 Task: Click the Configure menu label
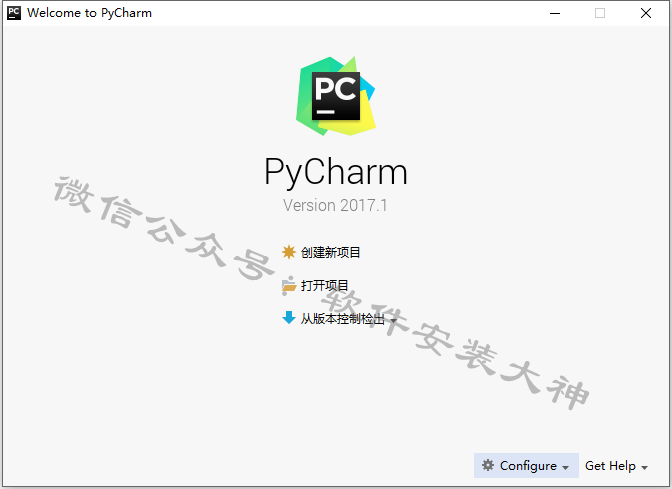(x=528, y=465)
